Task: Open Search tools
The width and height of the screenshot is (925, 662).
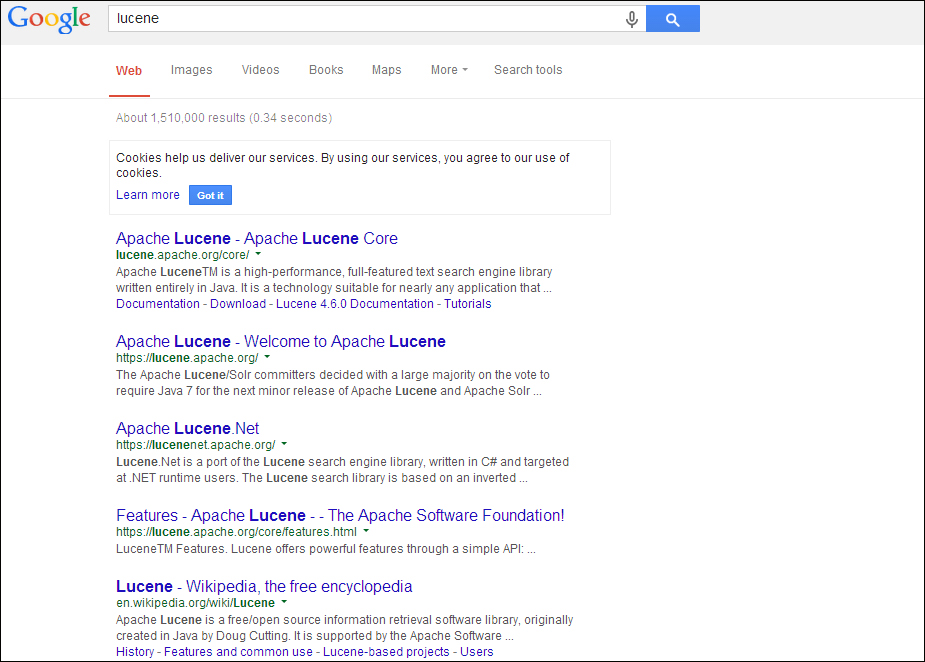Action: point(528,70)
